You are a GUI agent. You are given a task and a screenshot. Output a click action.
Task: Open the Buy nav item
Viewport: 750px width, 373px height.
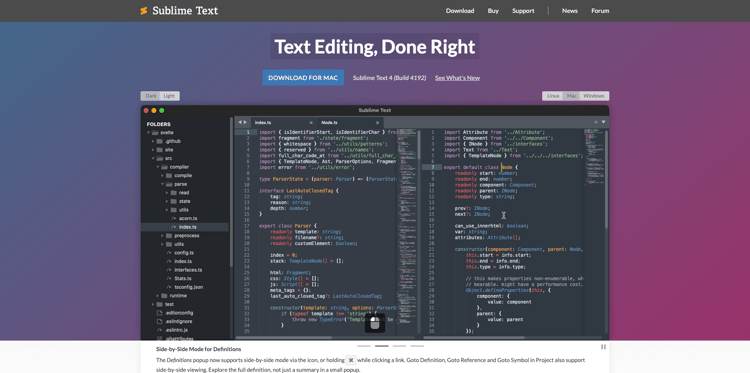coord(493,11)
